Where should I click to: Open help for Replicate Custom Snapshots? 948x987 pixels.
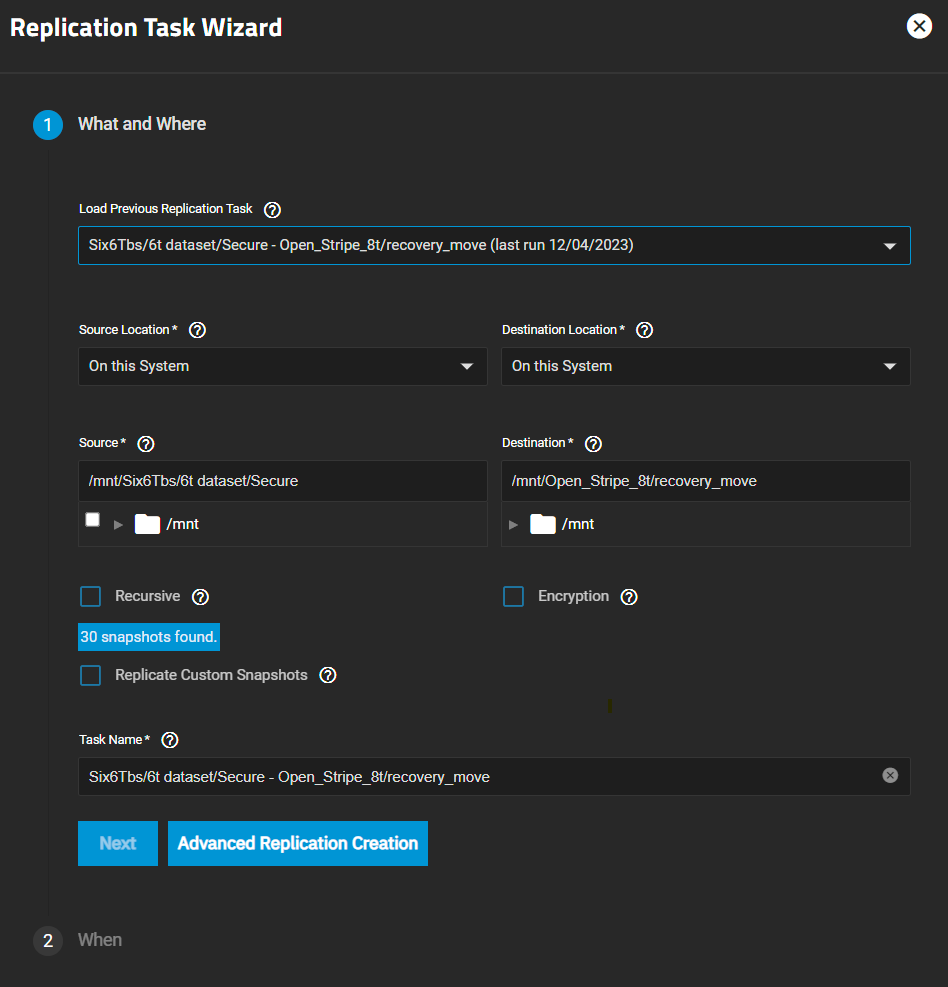click(x=327, y=675)
